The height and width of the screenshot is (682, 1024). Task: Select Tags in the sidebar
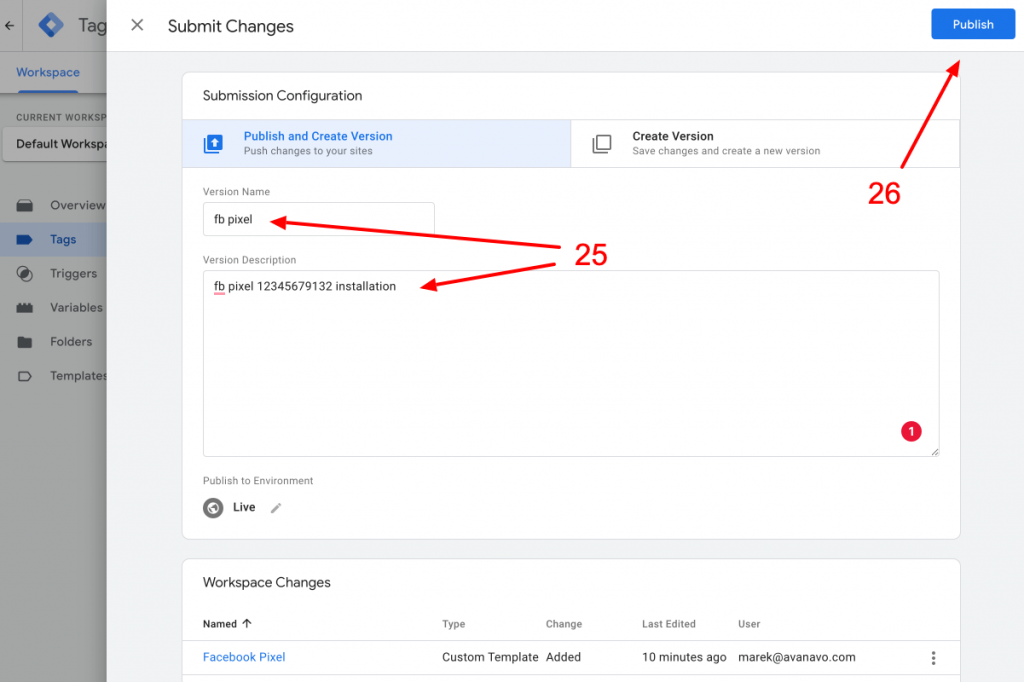coord(63,239)
